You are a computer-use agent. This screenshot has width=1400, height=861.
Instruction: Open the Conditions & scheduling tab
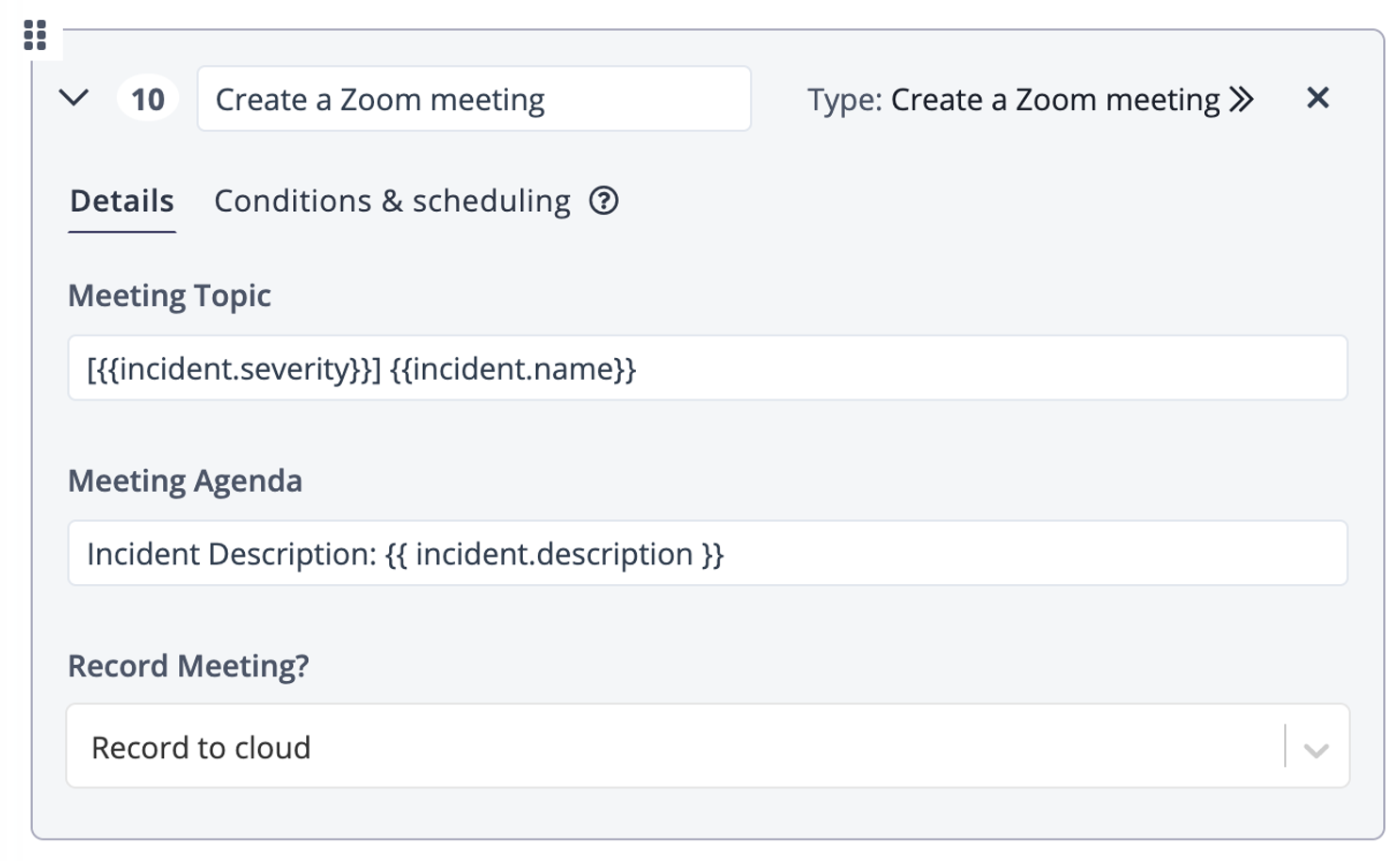392,201
